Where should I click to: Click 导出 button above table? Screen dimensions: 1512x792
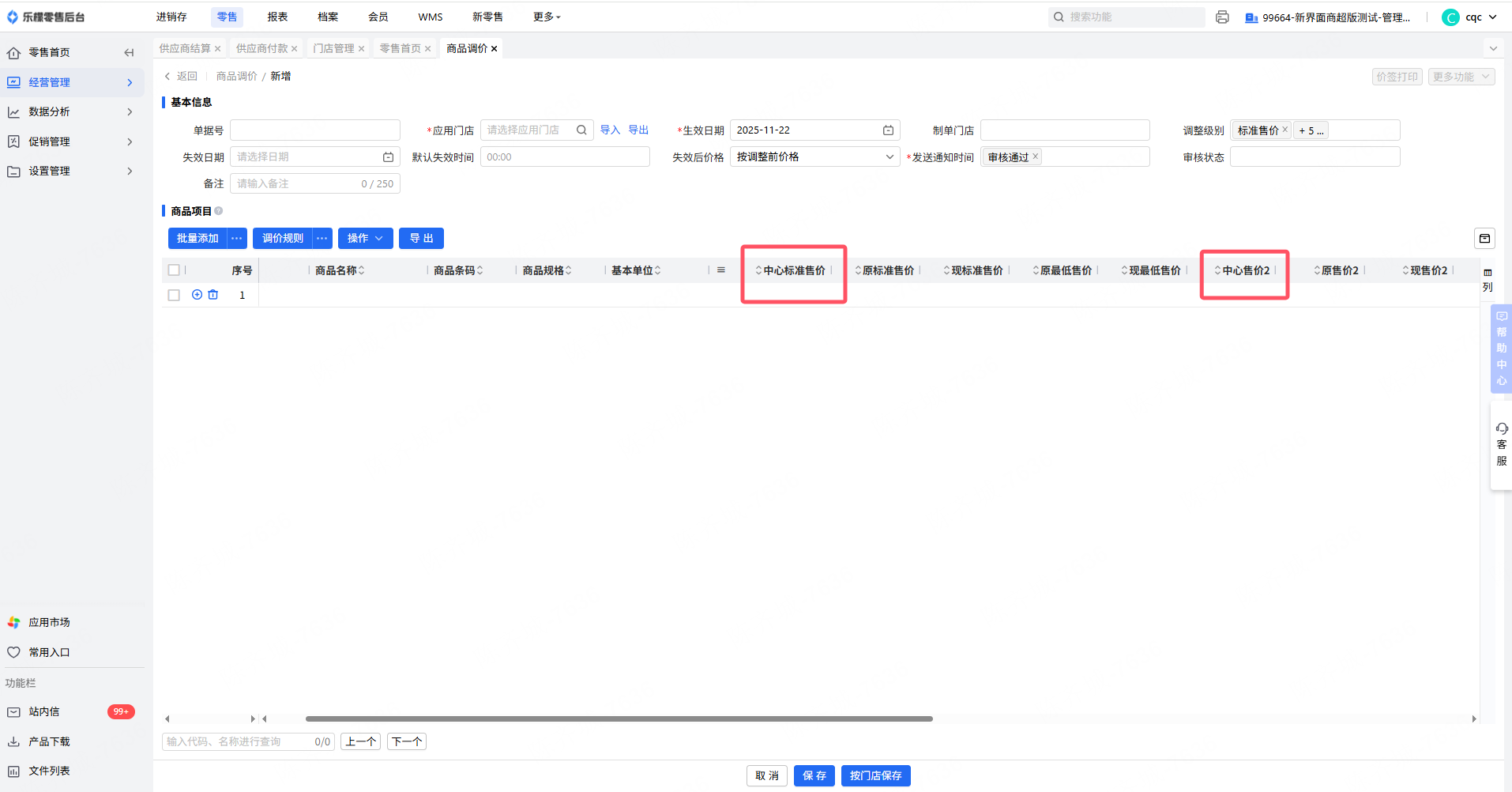tap(421, 239)
